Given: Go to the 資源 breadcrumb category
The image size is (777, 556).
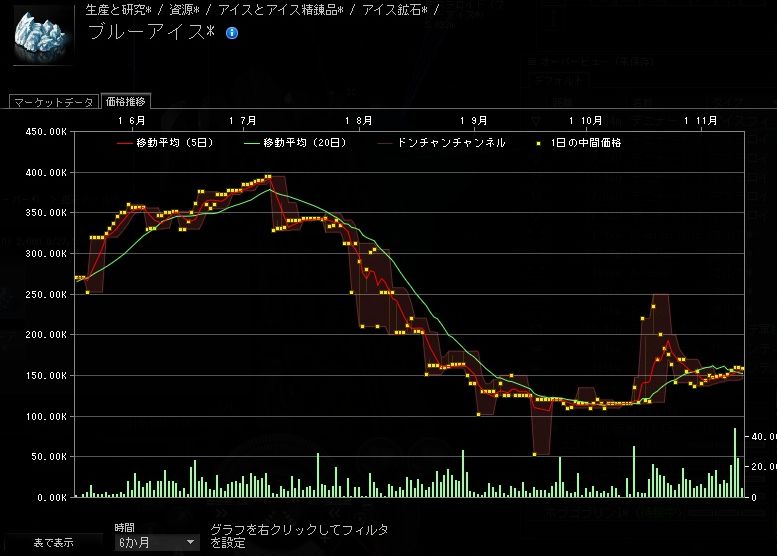Looking at the screenshot, I should tap(184, 9).
